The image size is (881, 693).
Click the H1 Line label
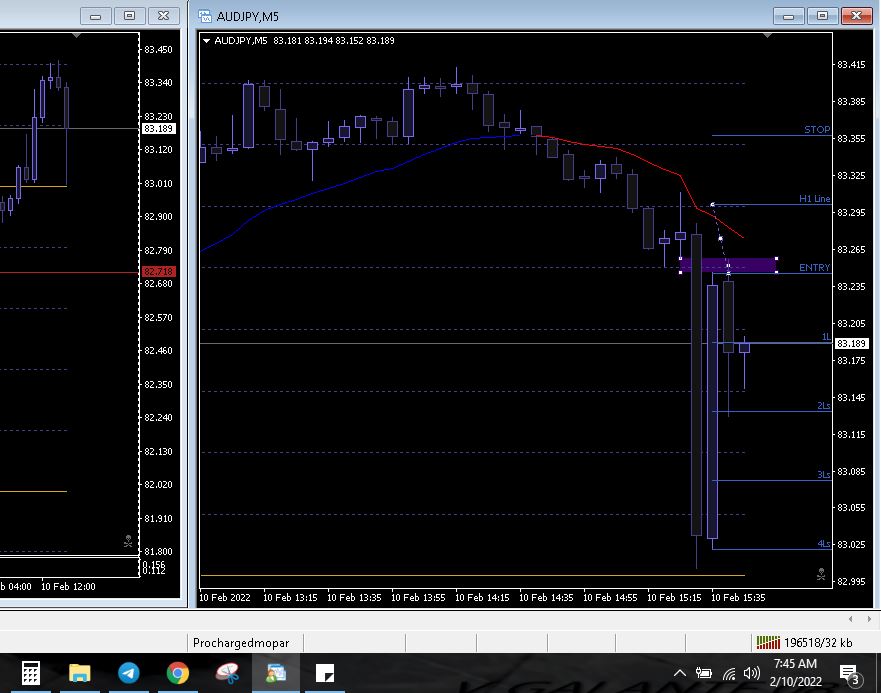click(814, 199)
